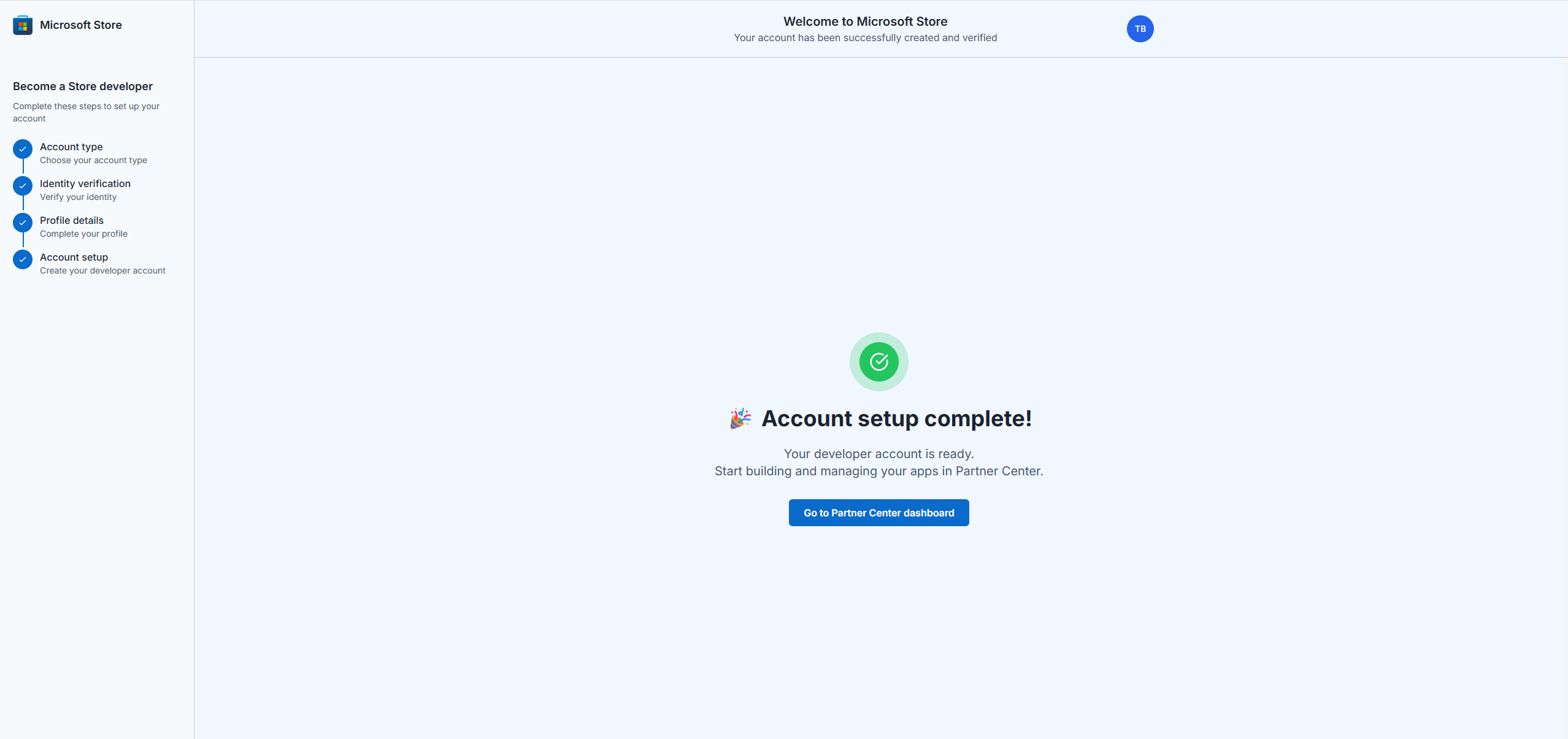Click the Identity verification step checkmark icon
The width and height of the screenshot is (1568, 739).
click(x=23, y=186)
